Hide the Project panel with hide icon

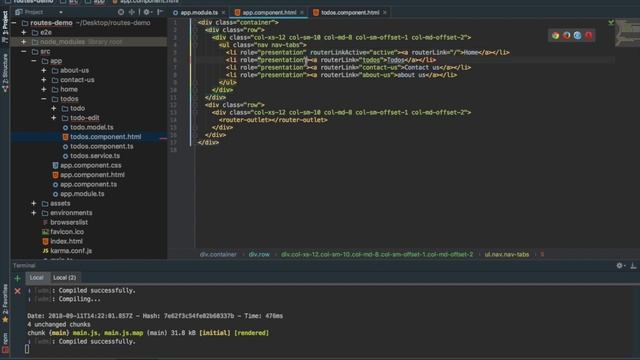click(160, 12)
